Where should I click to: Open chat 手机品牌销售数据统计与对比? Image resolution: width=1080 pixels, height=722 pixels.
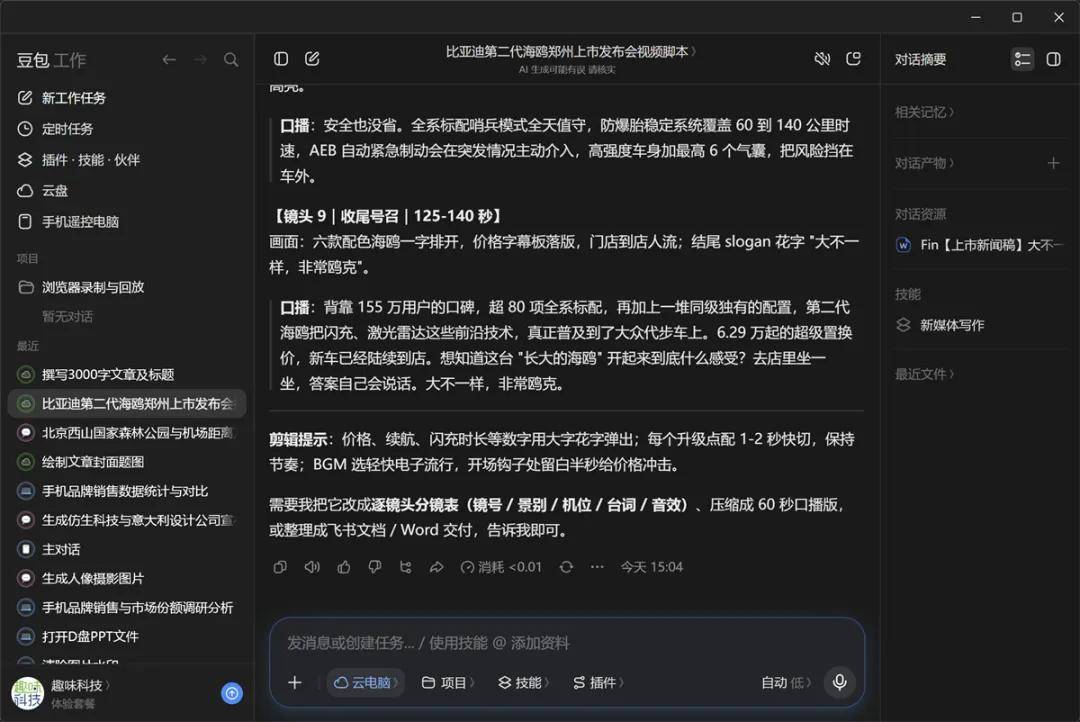pyautogui.click(x=127, y=491)
